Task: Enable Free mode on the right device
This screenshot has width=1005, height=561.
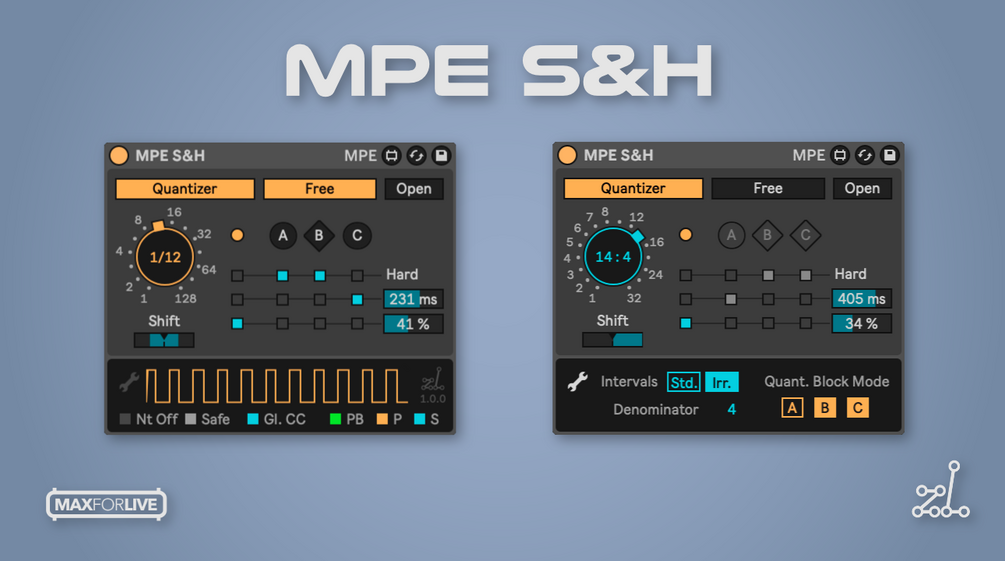Action: [768, 188]
